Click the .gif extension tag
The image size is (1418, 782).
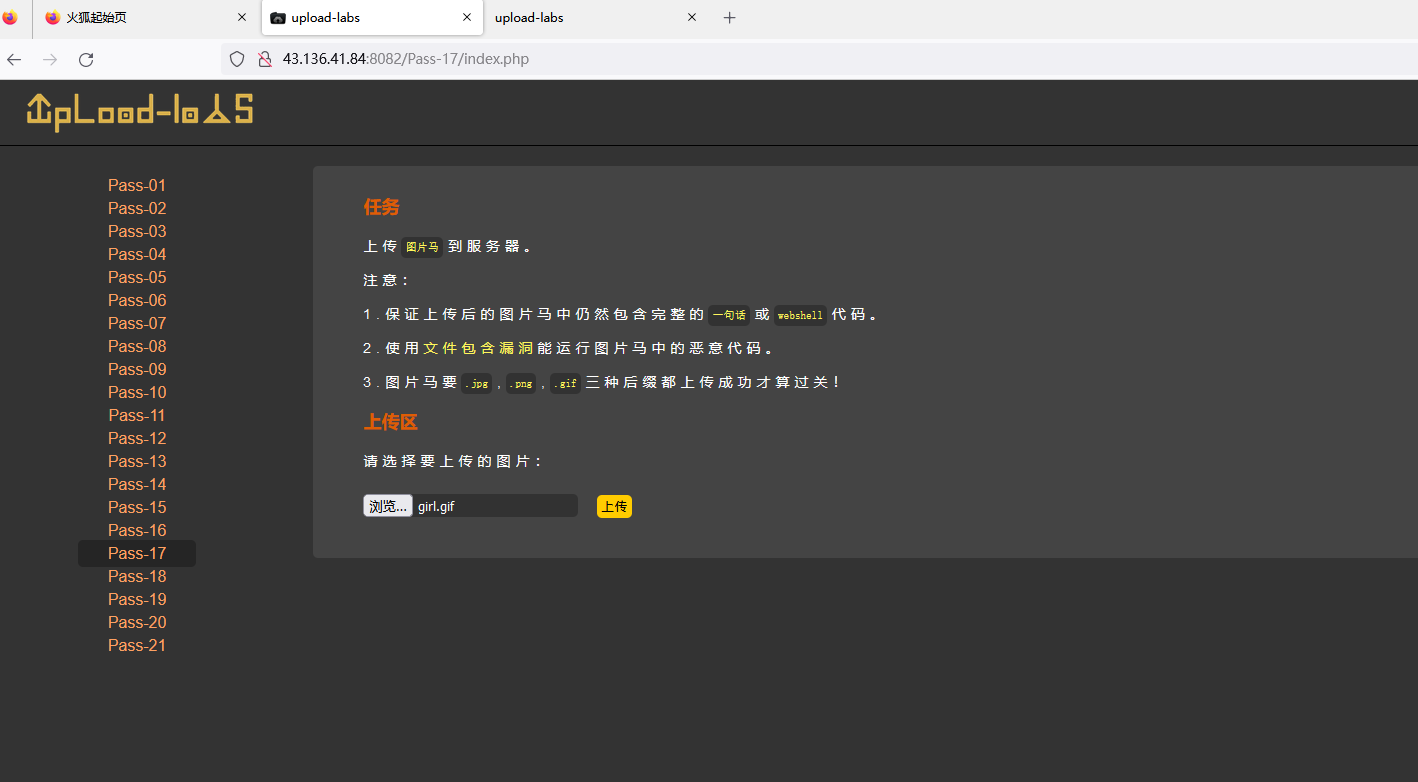(x=565, y=383)
